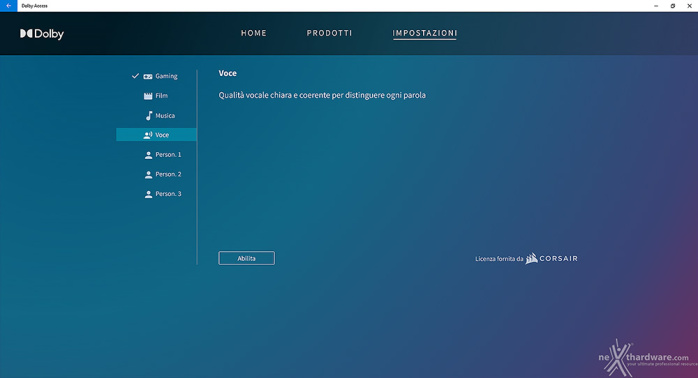Switch to the PRODOTTI tab
This screenshot has width=698, height=378.
(x=329, y=33)
